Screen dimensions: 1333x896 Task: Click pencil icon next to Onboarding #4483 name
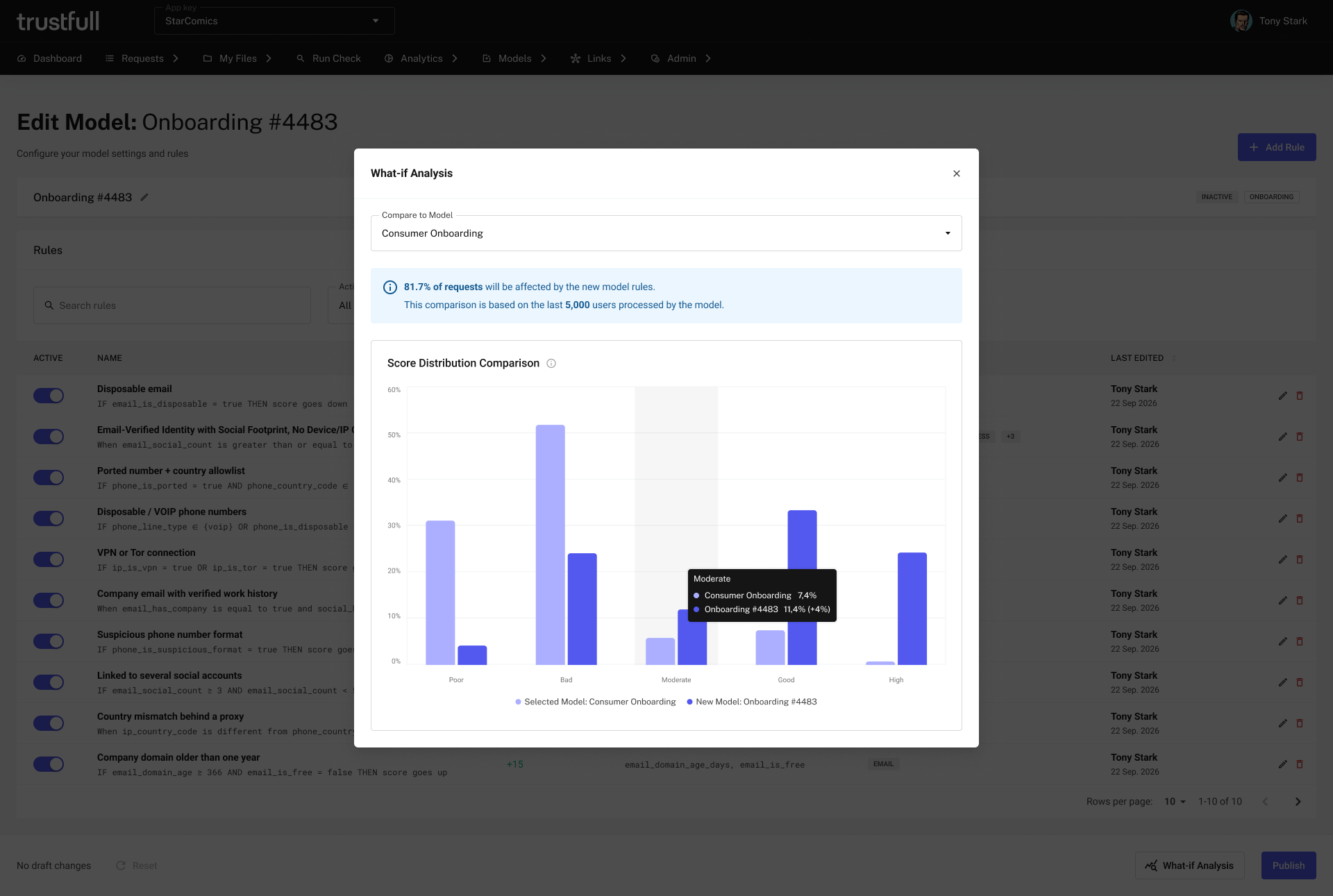144,198
